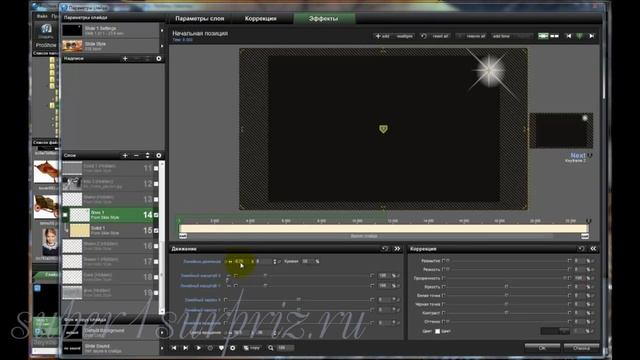Toggle visibility checkbox of layer 15
This screenshot has width=640, height=360.
[156, 230]
